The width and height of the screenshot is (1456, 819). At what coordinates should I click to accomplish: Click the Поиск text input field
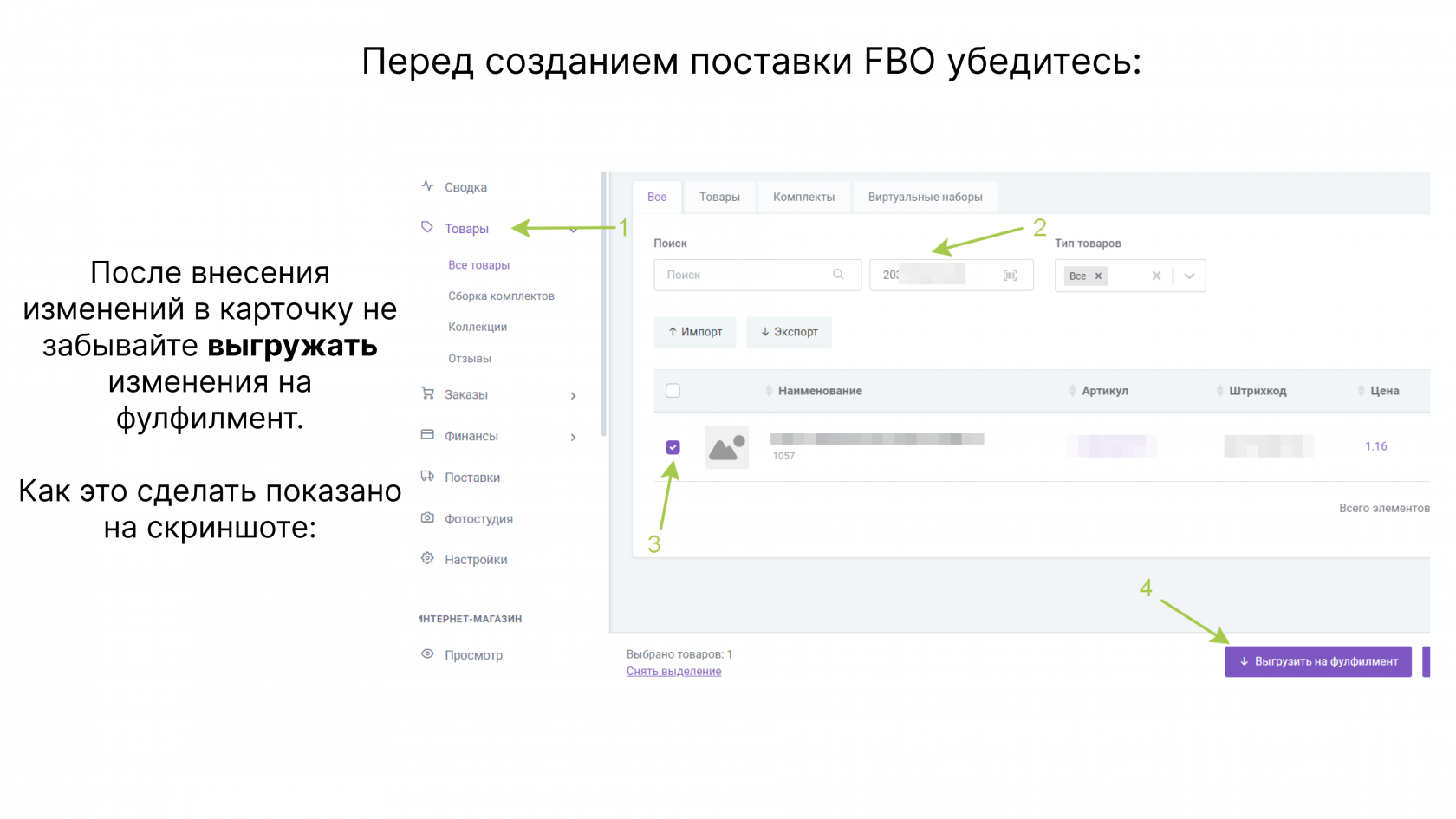[x=745, y=276]
